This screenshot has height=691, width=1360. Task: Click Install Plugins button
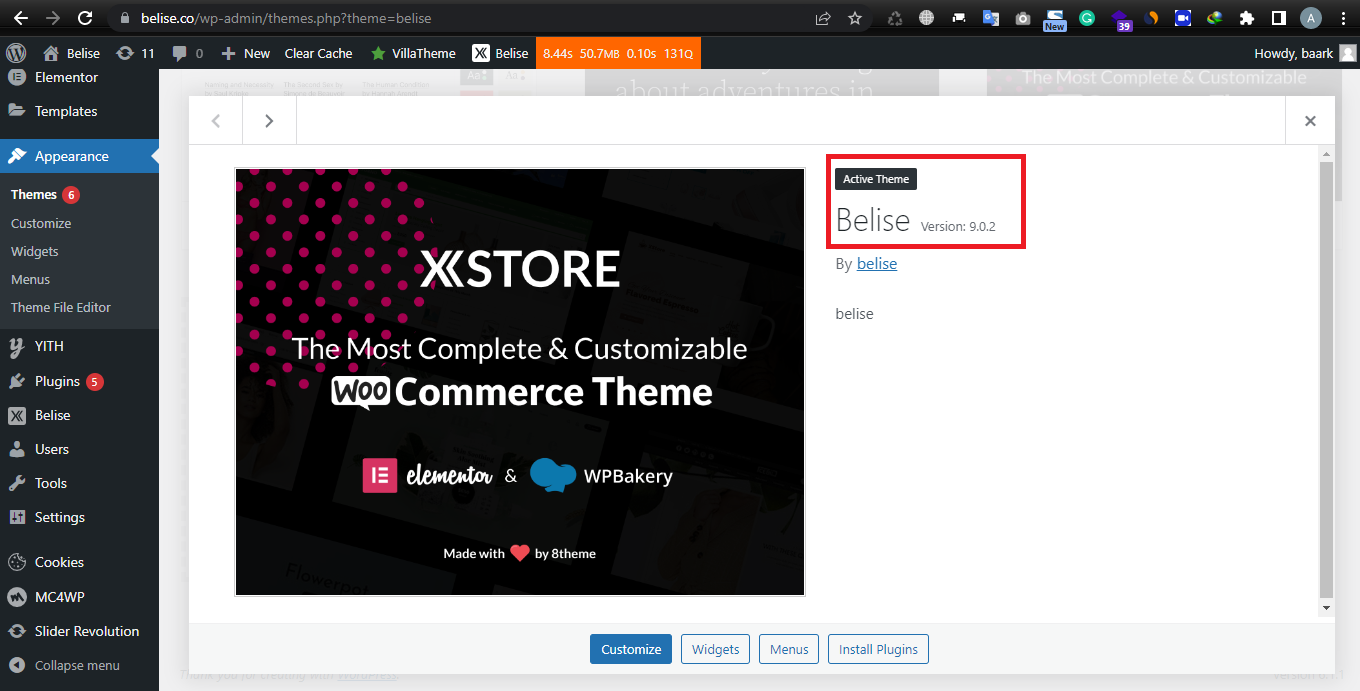tap(878, 649)
